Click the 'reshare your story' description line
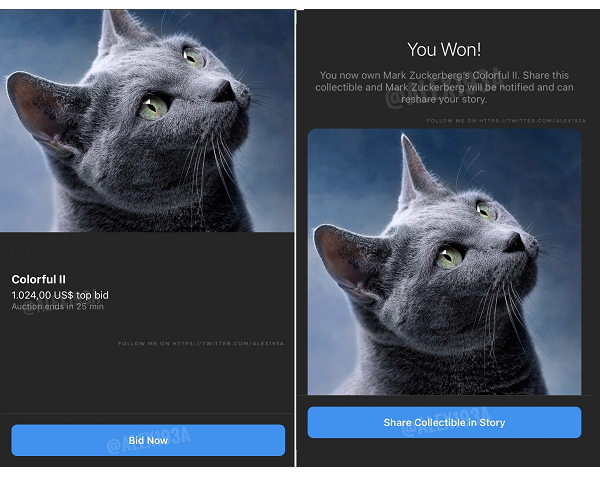Viewport: 601px width, 479px height. [444, 99]
